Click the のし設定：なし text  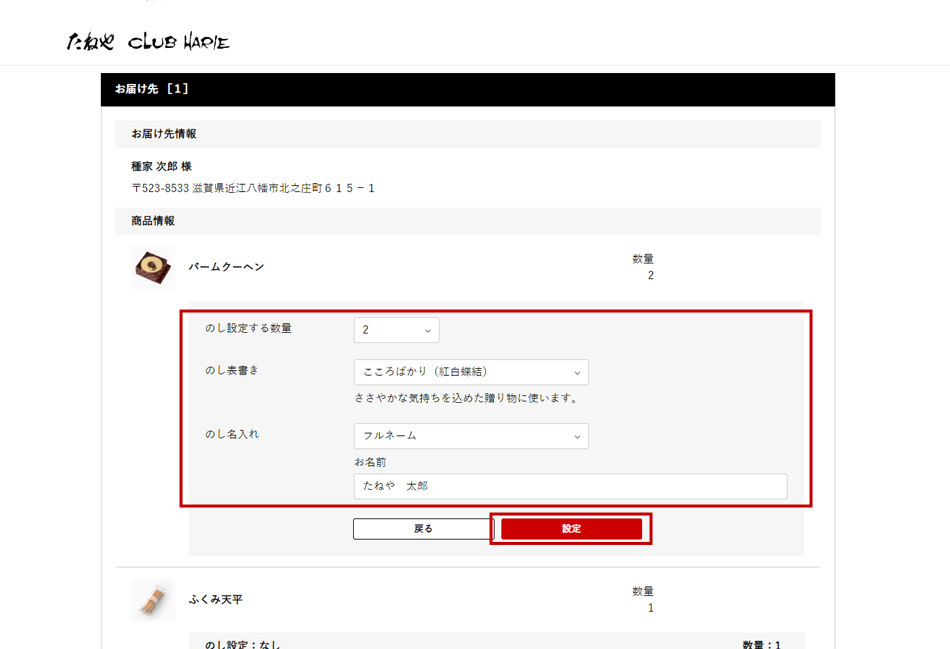click(242, 644)
